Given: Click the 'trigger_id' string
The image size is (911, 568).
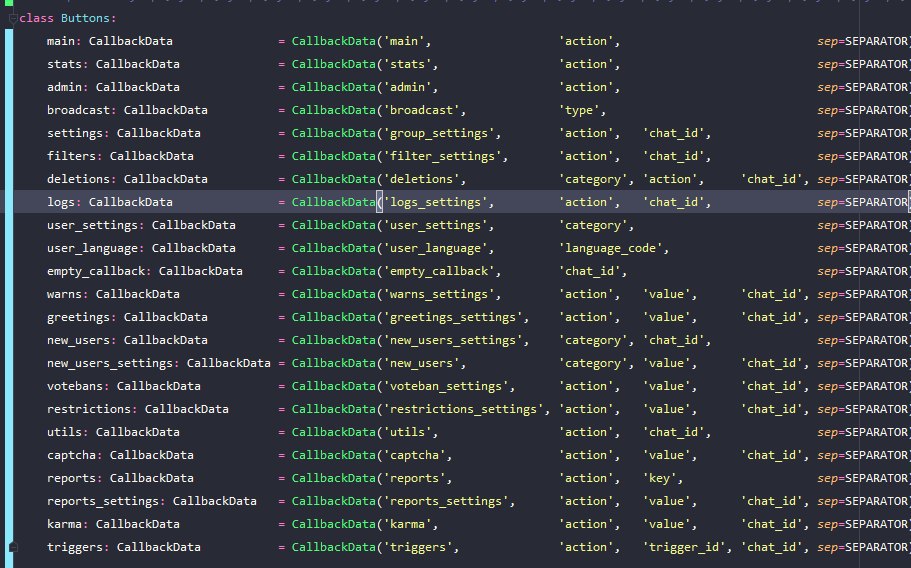Looking at the screenshot, I should pyautogui.click(x=684, y=547).
